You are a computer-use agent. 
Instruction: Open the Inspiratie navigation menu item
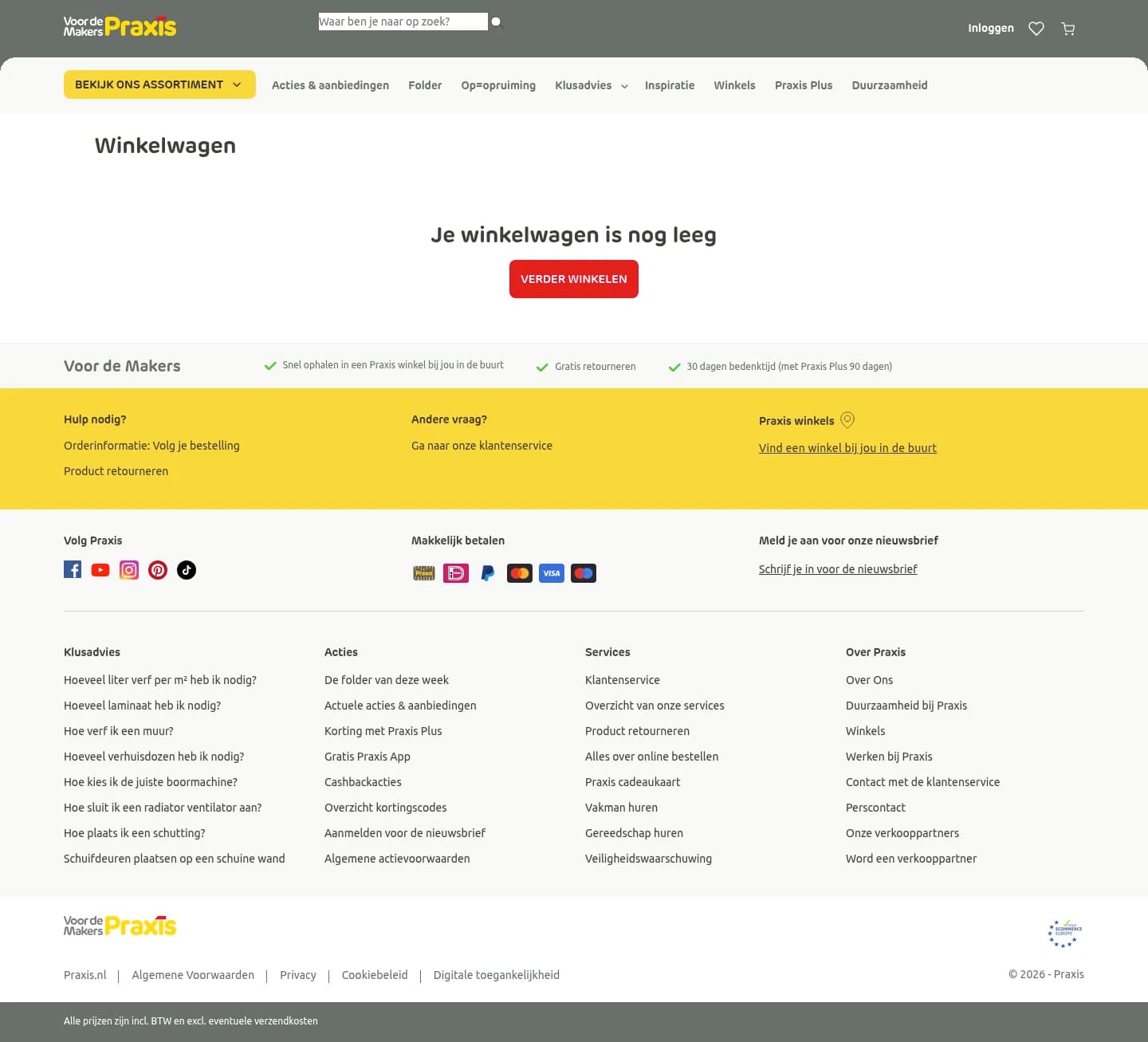670,85
